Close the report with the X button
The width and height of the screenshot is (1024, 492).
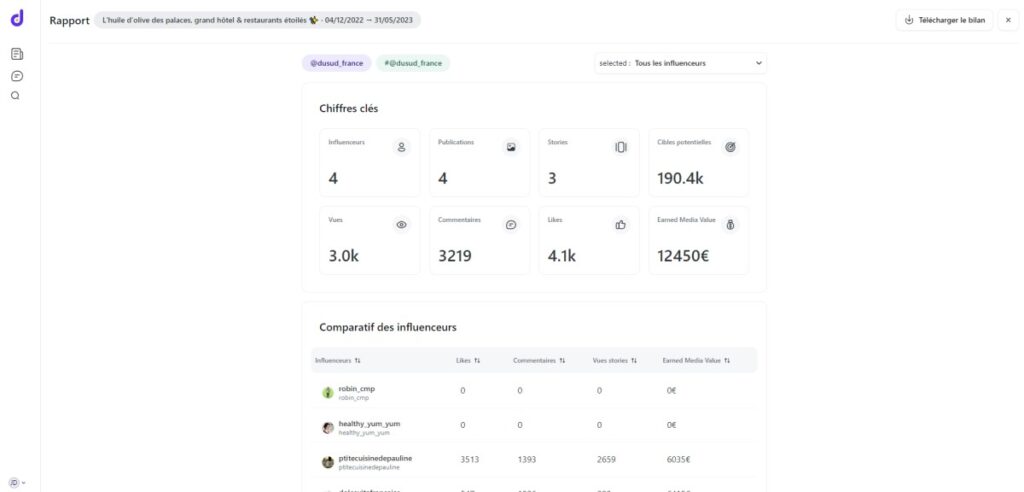click(x=1008, y=20)
